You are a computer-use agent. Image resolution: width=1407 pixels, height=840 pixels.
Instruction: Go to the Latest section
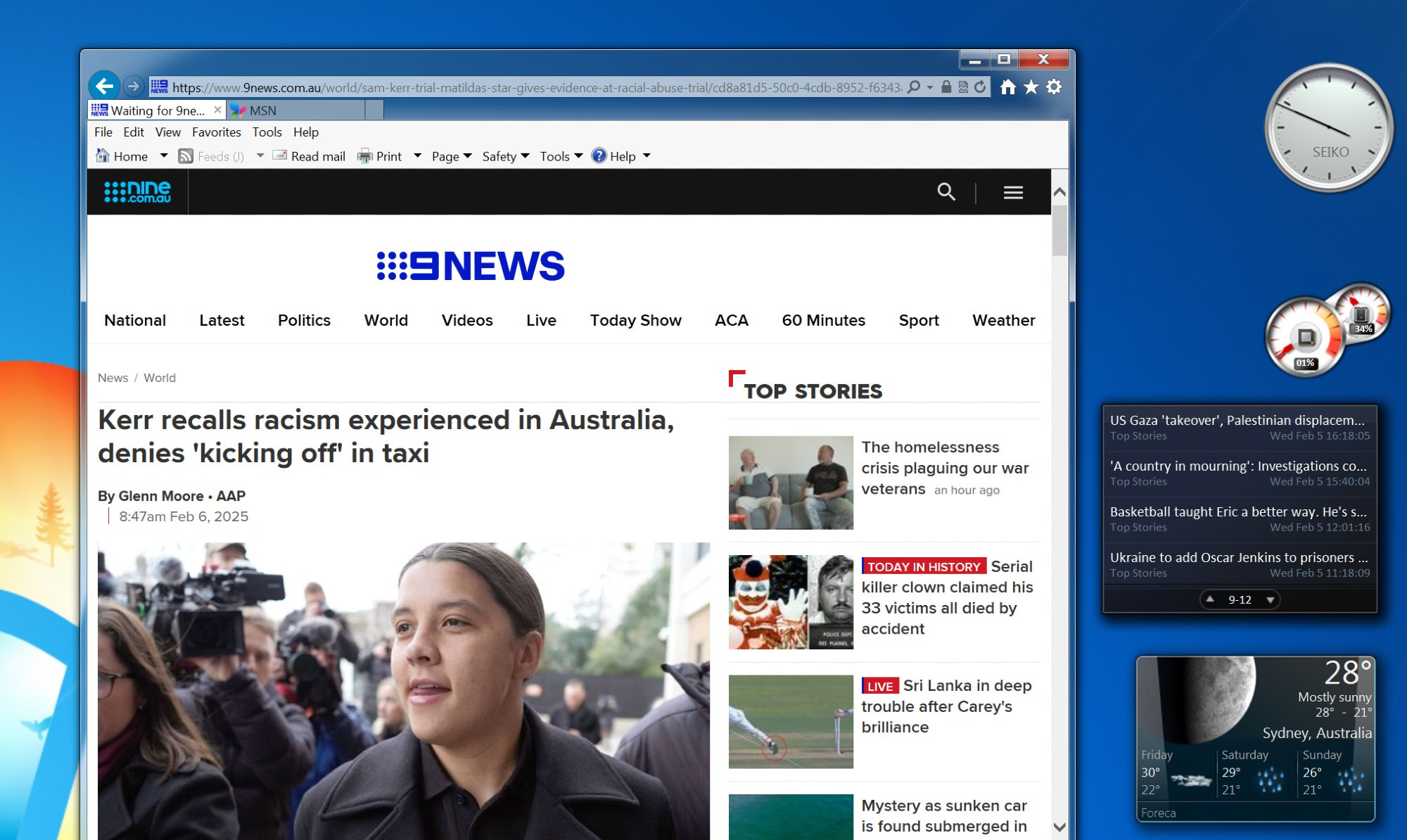tap(222, 320)
